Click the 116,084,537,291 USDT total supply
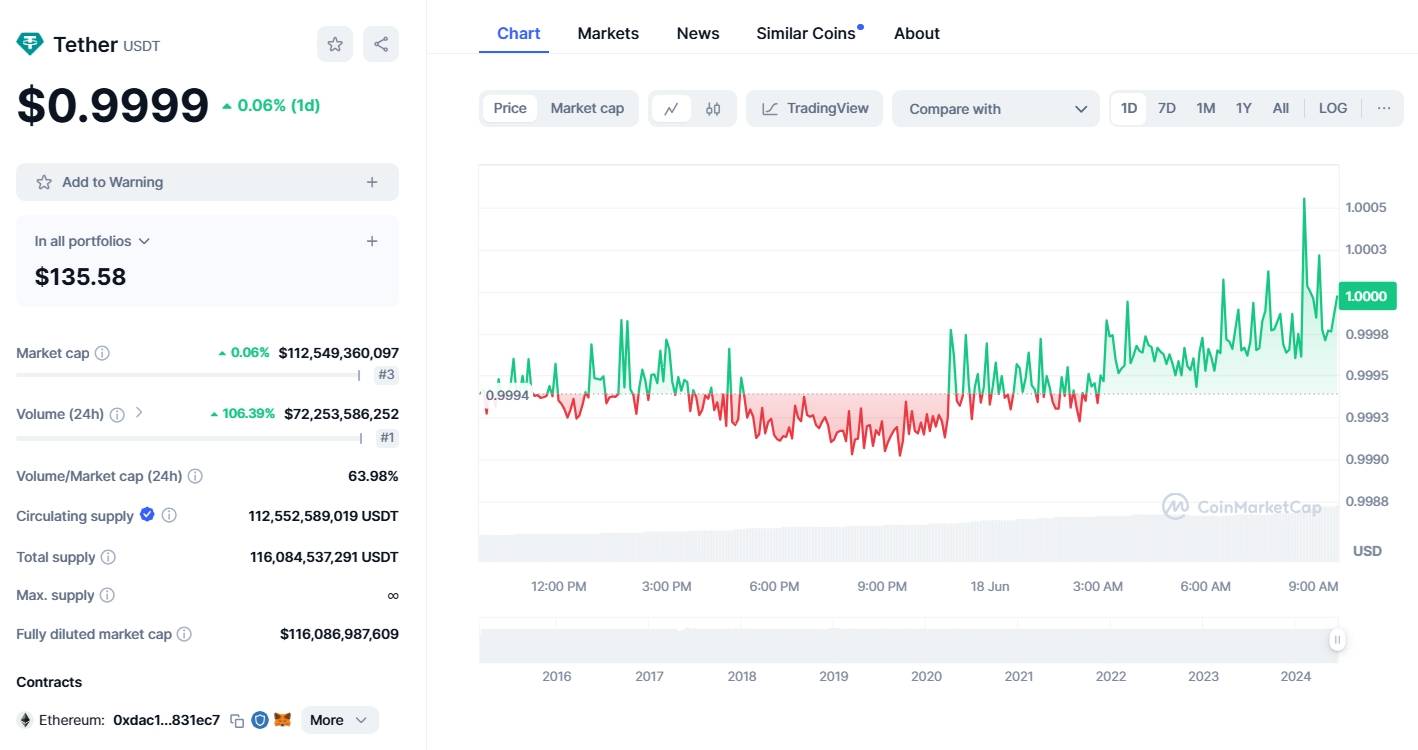This screenshot has height=750, width=1418. (x=324, y=557)
